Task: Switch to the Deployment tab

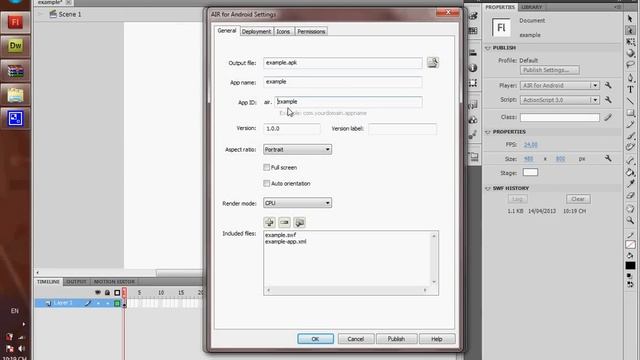Action: 256,31
